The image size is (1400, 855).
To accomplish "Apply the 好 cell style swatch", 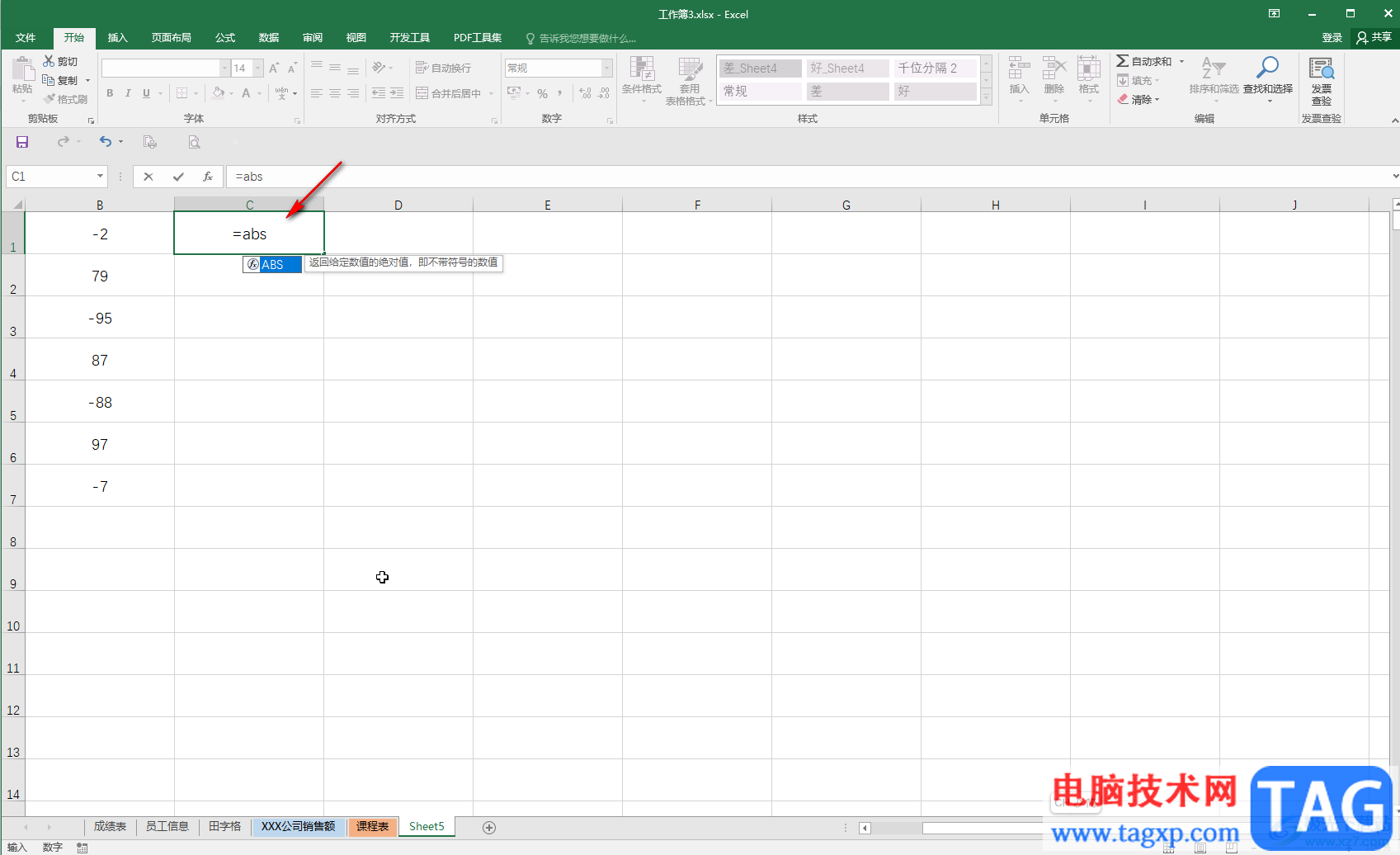I will (936, 92).
